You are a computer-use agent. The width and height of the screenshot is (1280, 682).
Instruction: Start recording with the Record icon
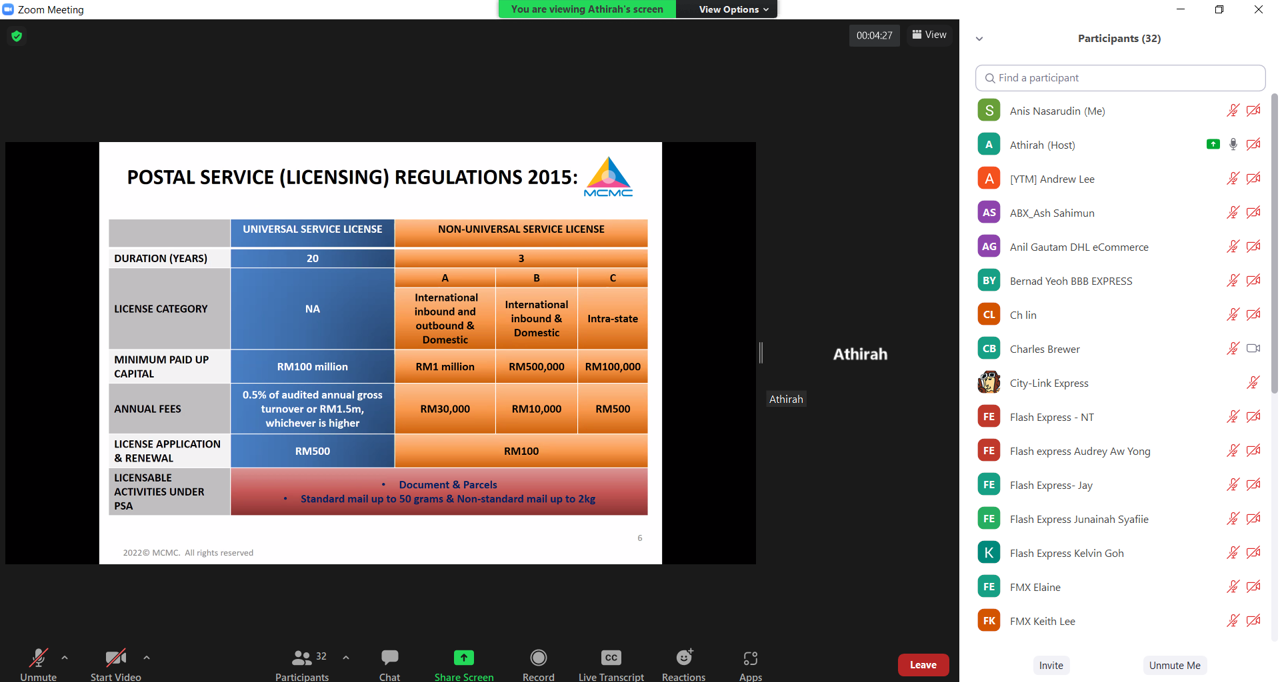coord(538,658)
